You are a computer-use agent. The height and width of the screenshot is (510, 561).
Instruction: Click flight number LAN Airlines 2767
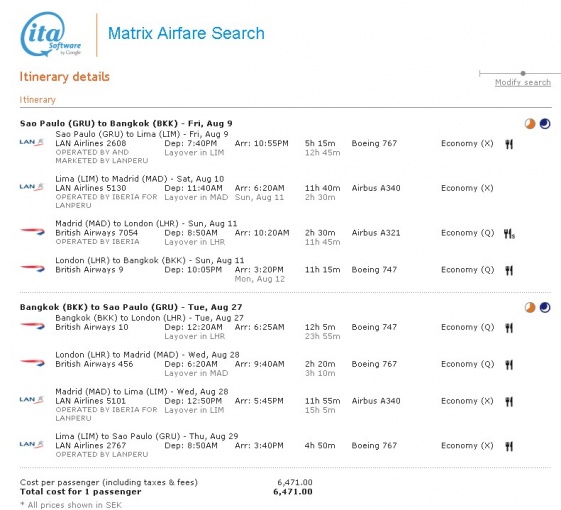[91, 446]
